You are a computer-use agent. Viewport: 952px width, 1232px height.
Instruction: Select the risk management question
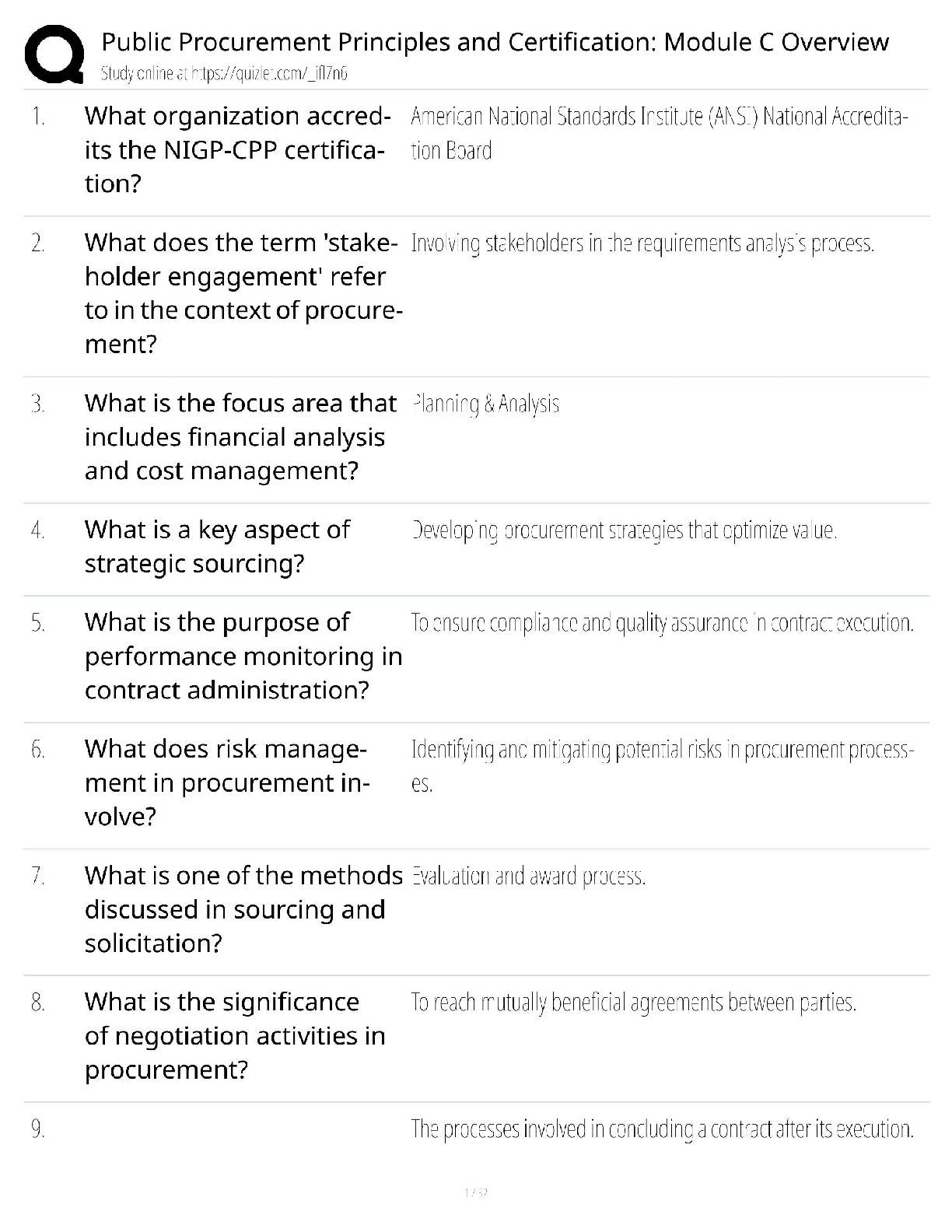click(x=226, y=782)
